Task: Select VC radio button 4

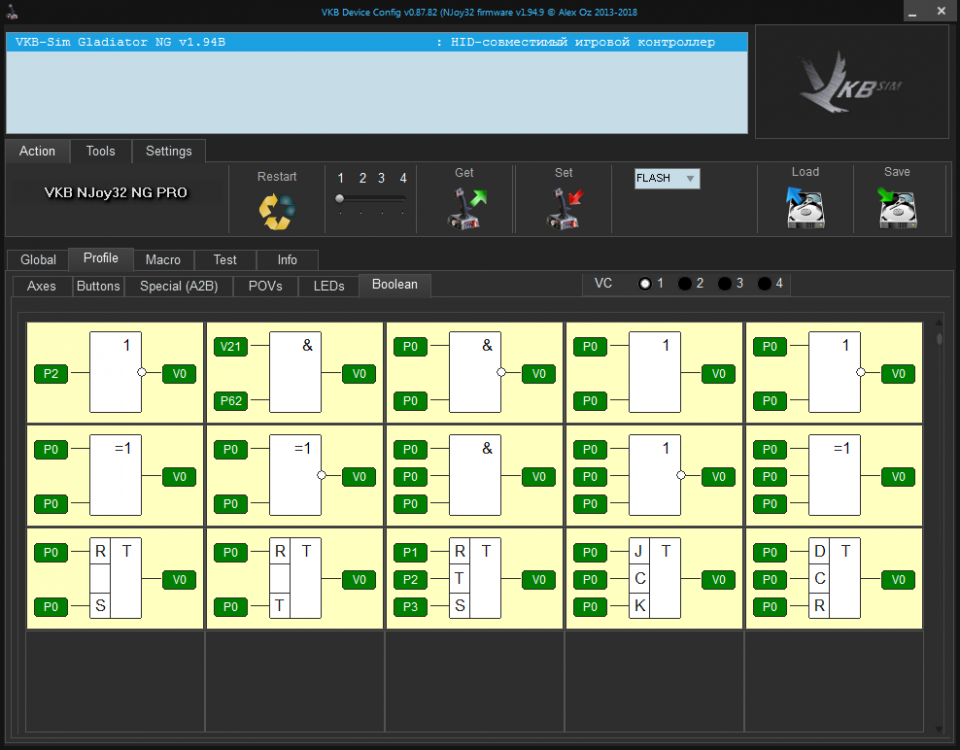Action: pos(765,284)
